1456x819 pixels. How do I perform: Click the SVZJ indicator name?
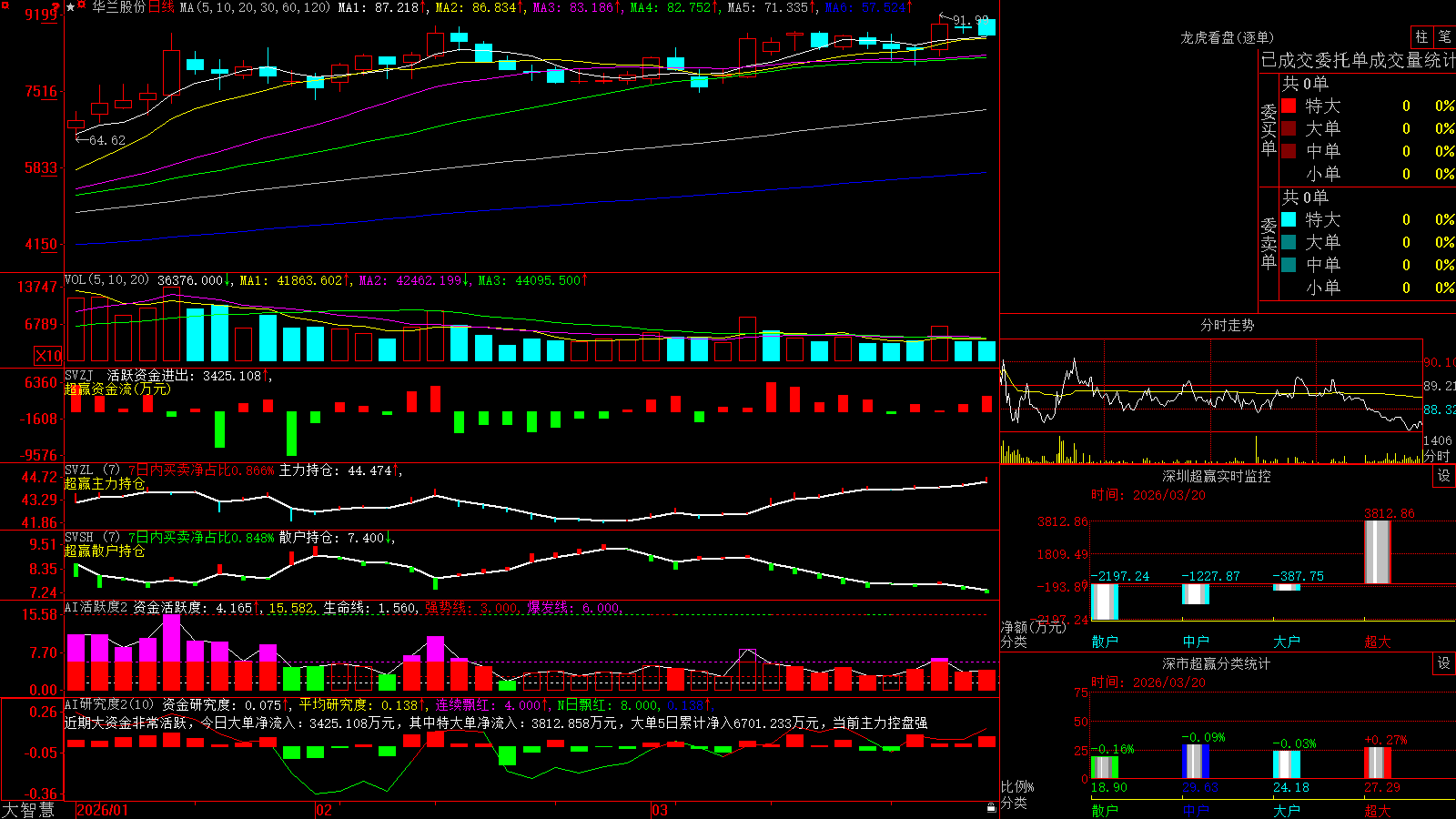(78, 375)
